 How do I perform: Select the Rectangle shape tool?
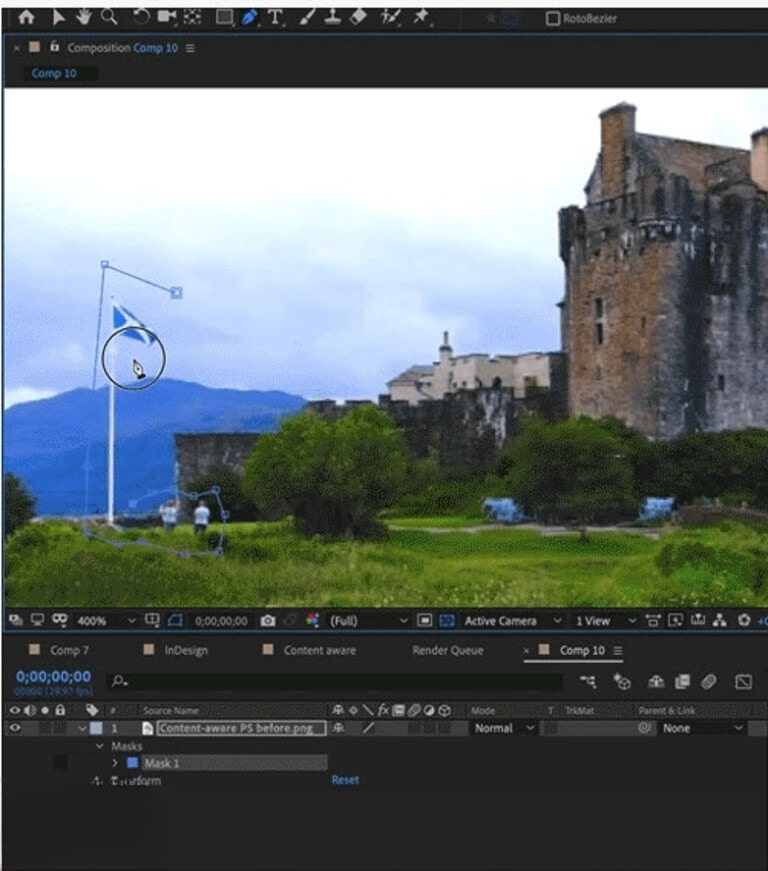click(x=224, y=17)
